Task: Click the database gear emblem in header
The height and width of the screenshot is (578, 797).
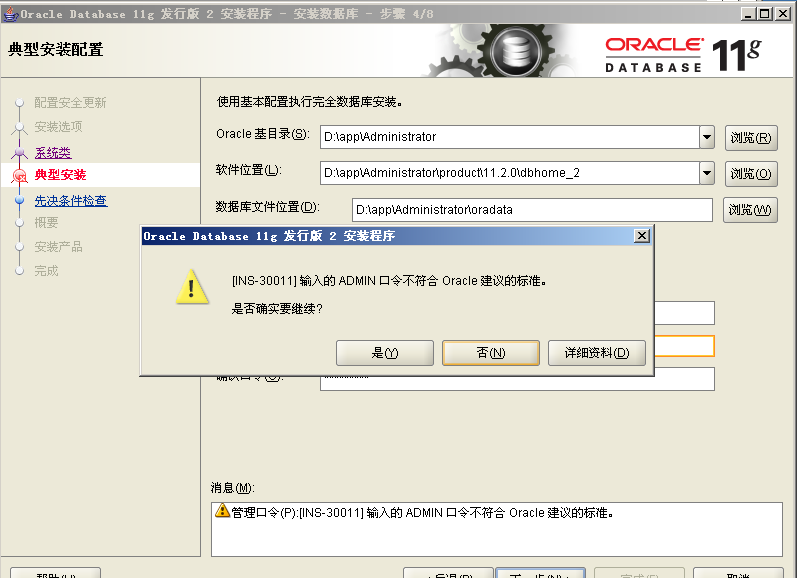Action: click(515, 52)
